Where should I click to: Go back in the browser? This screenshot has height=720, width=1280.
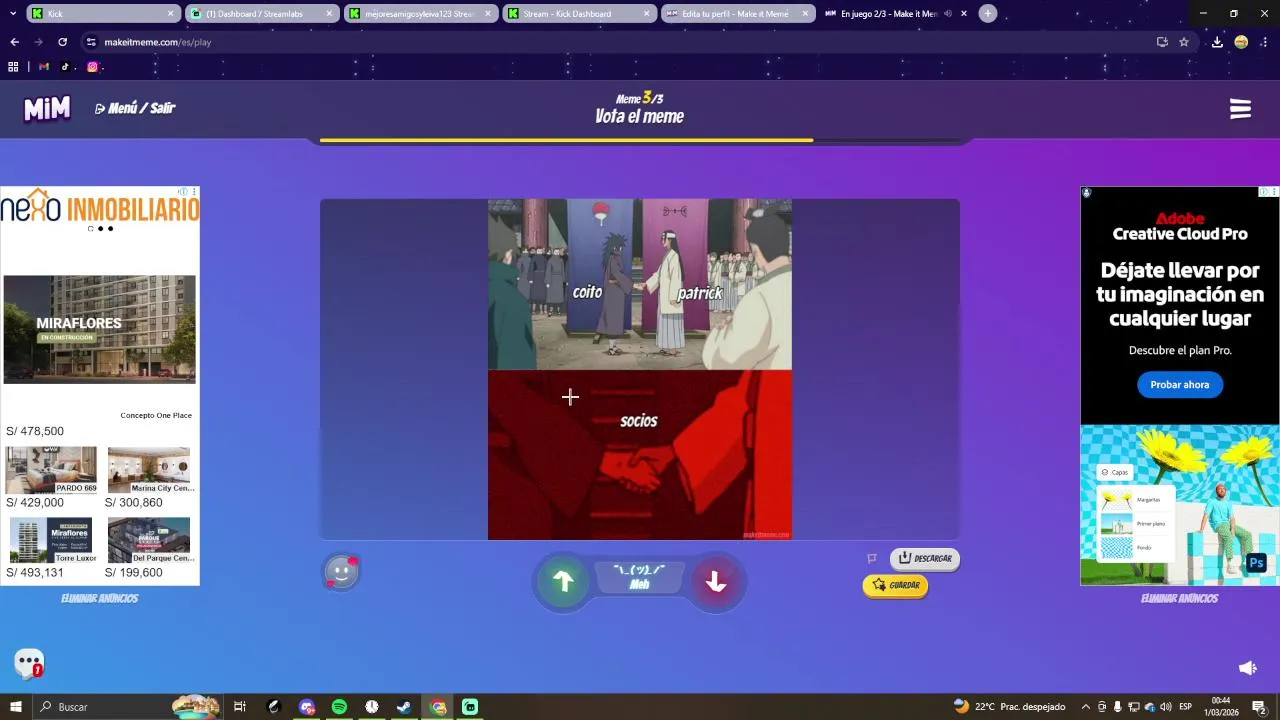tap(14, 42)
